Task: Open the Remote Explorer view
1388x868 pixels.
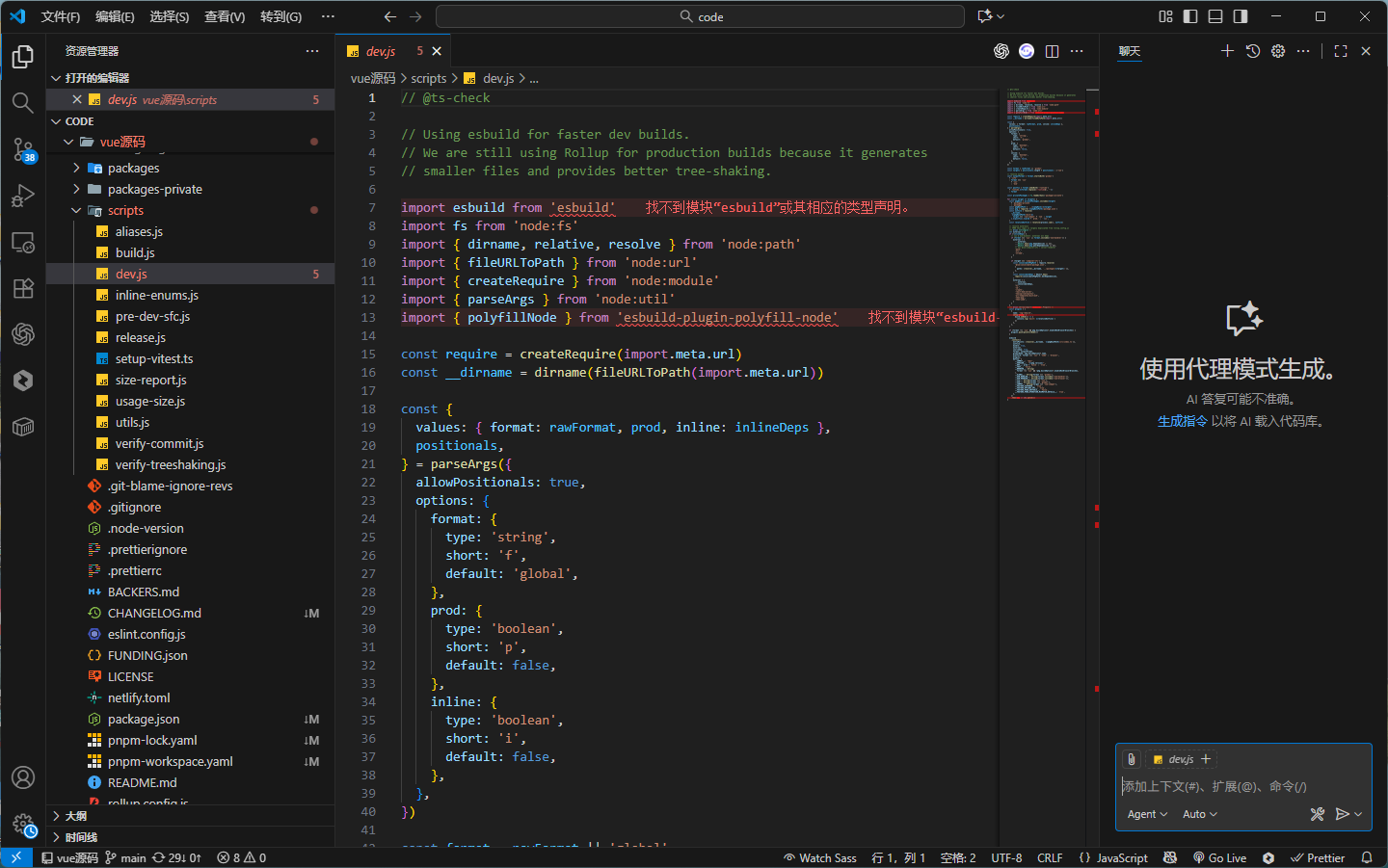Action: tap(23, 242)
